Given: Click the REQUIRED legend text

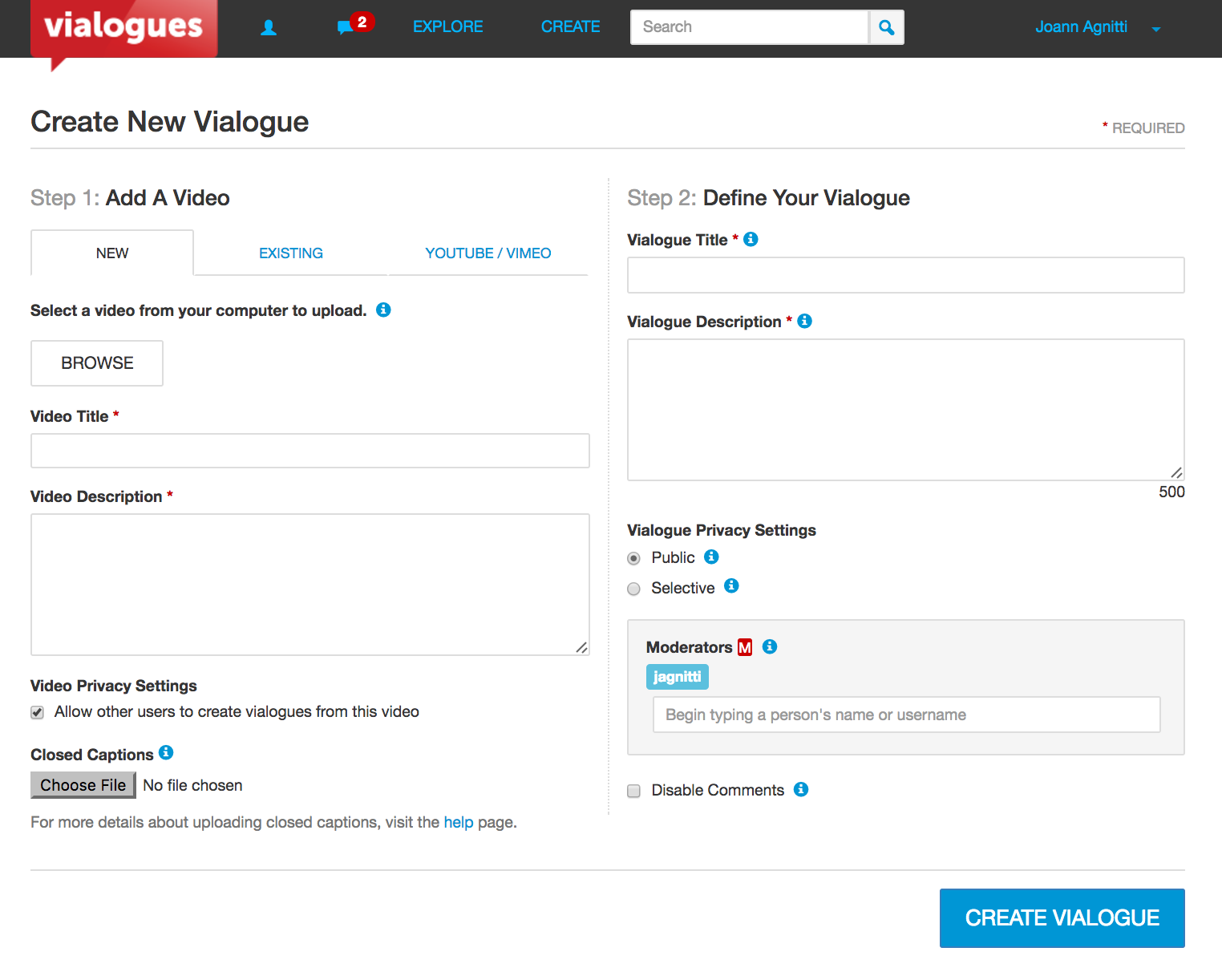Looking at the screenshot, I should 1143,128.
